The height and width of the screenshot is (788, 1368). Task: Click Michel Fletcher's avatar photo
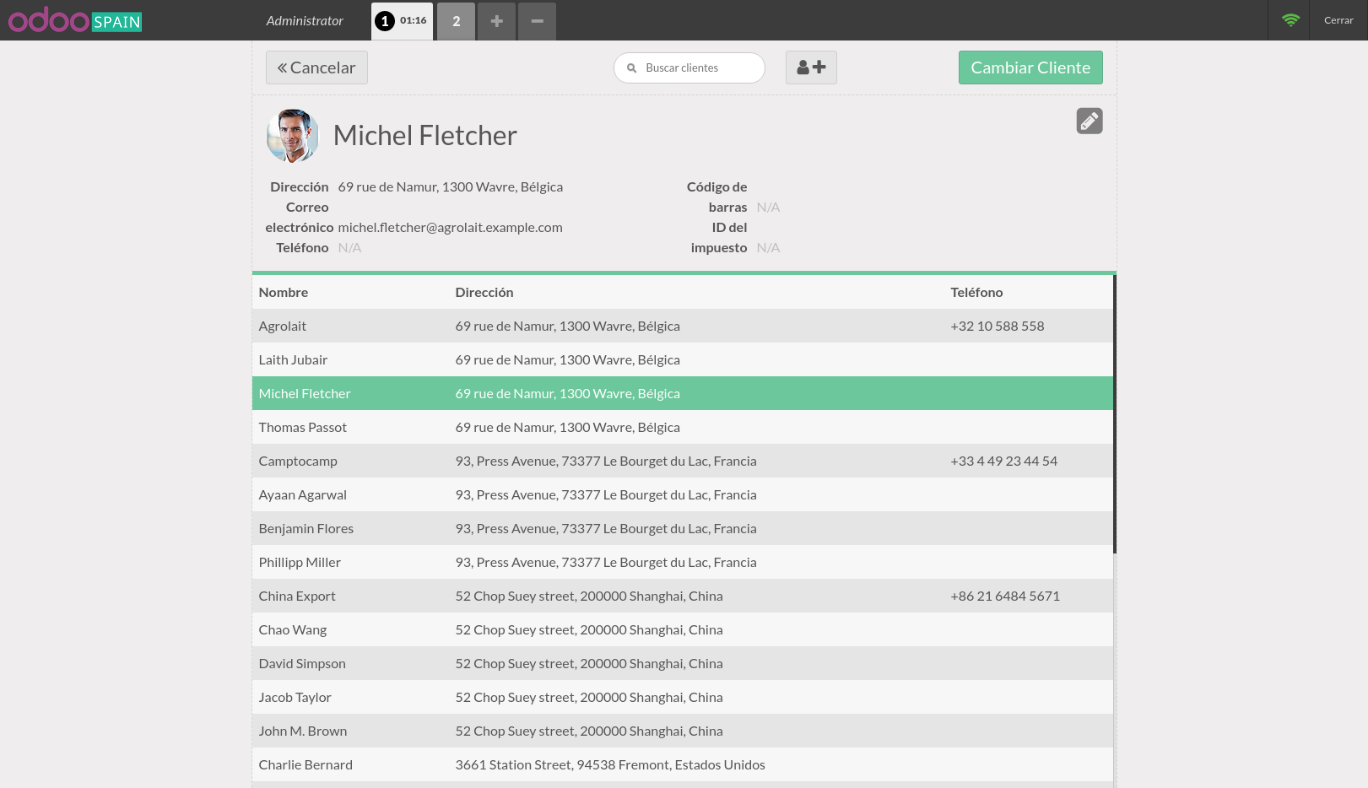(291, 135)
